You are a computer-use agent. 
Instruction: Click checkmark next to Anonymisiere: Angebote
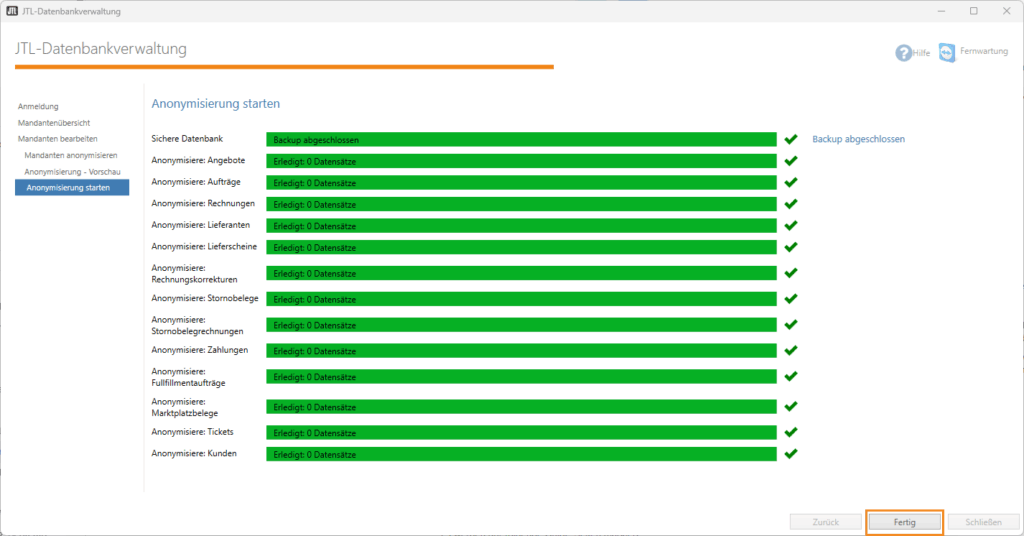(x=791, y=161)
